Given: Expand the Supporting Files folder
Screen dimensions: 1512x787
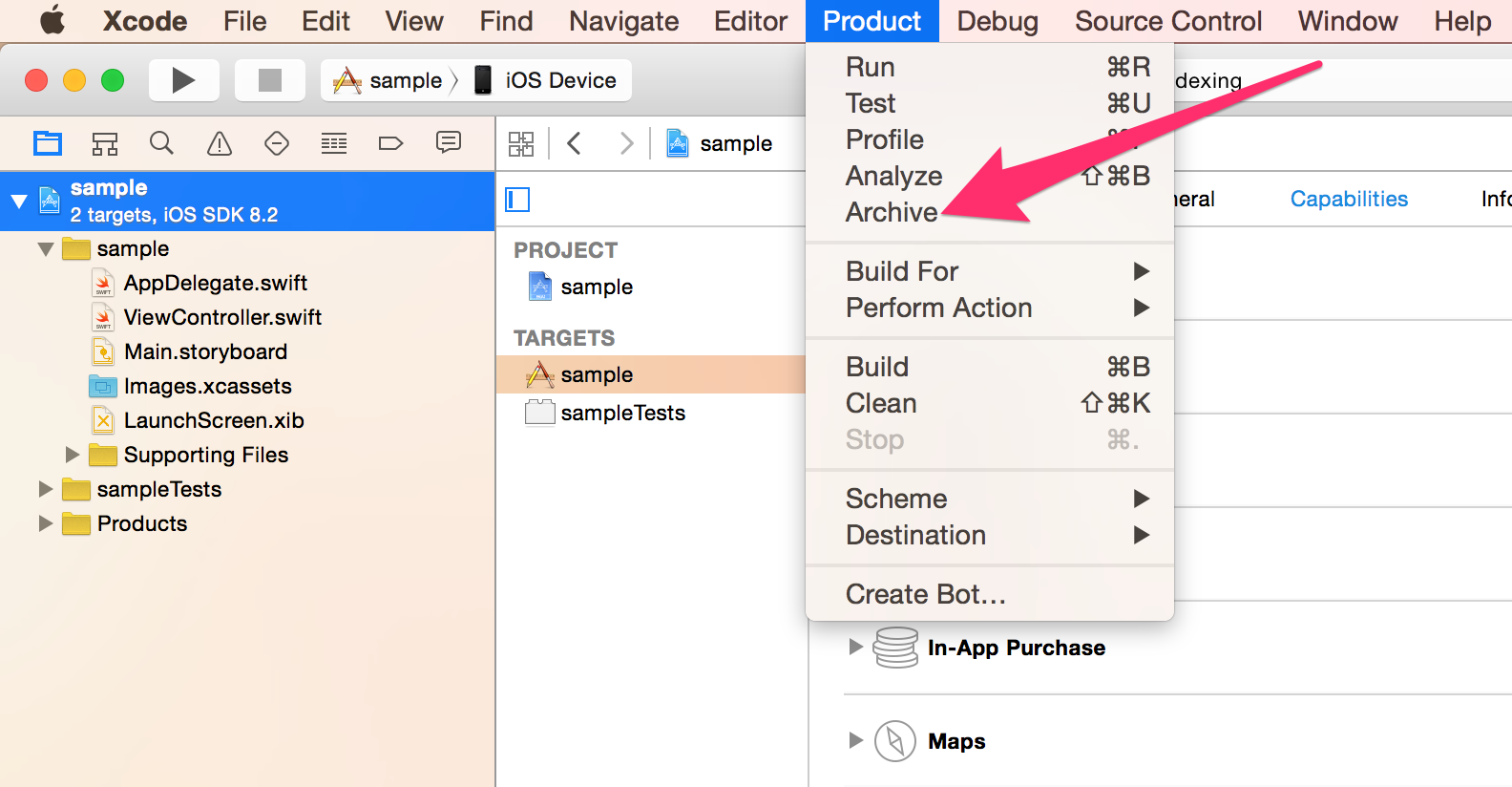Looking at the screenshot, I should tap(73, 455).
